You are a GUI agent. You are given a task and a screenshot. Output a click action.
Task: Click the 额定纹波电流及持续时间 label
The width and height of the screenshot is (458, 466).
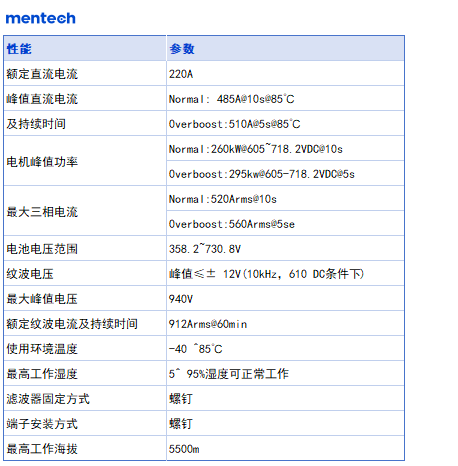tap(72, 324)
